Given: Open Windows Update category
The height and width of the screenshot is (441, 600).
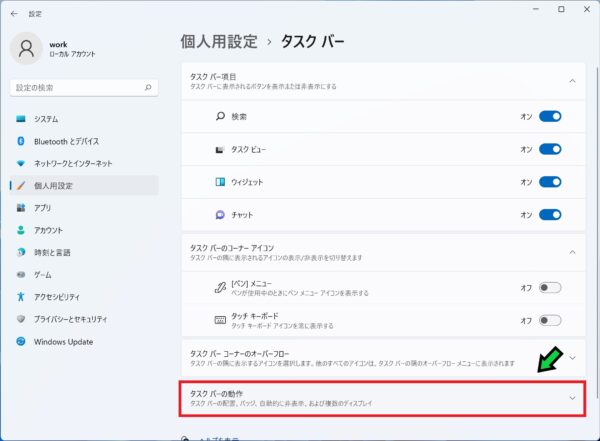Looking at the screenshot, I should coord(84,341).
